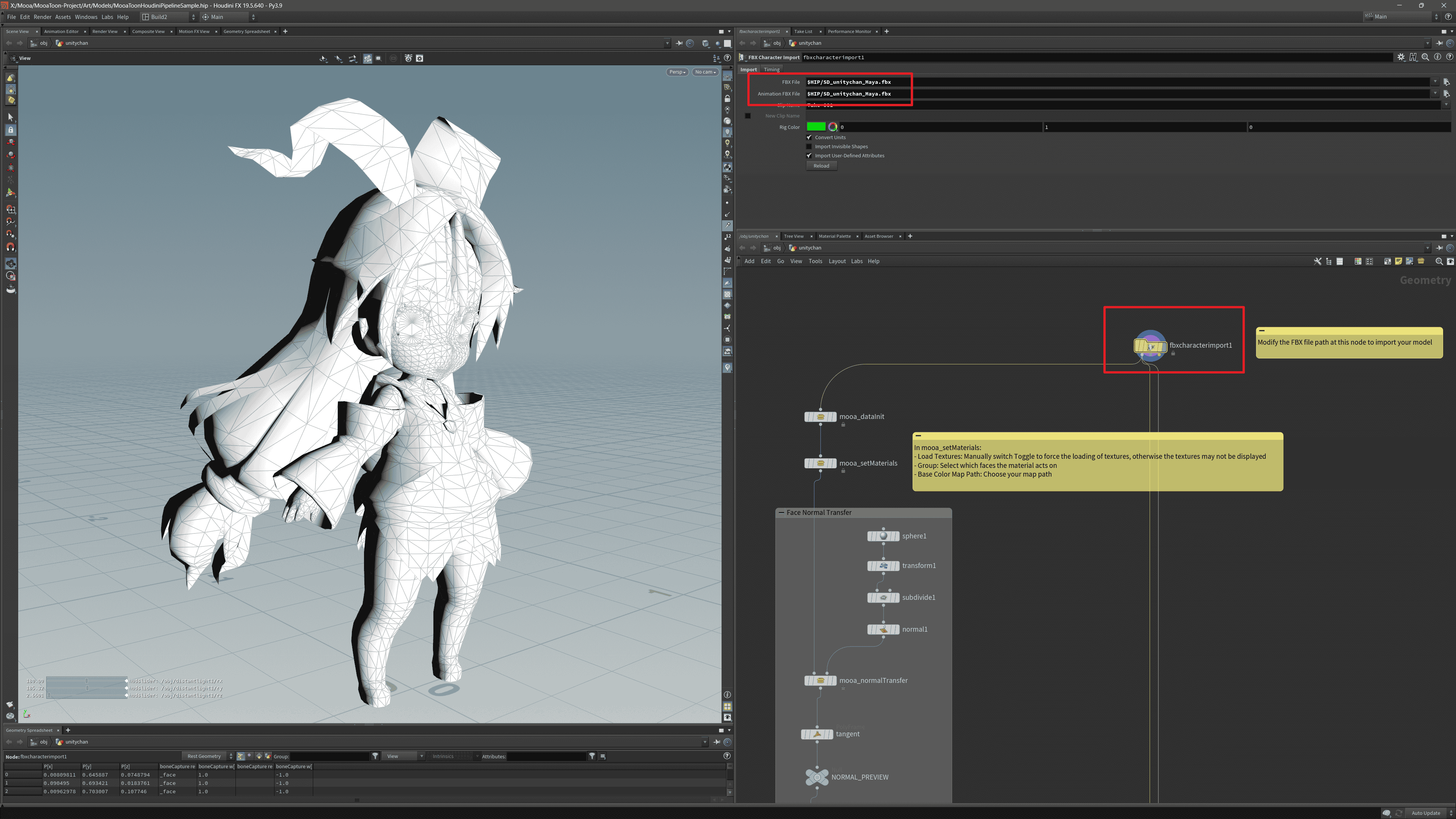
Task: Click the Attributes filter funnel icon
Action: click(x=592, y=756)
